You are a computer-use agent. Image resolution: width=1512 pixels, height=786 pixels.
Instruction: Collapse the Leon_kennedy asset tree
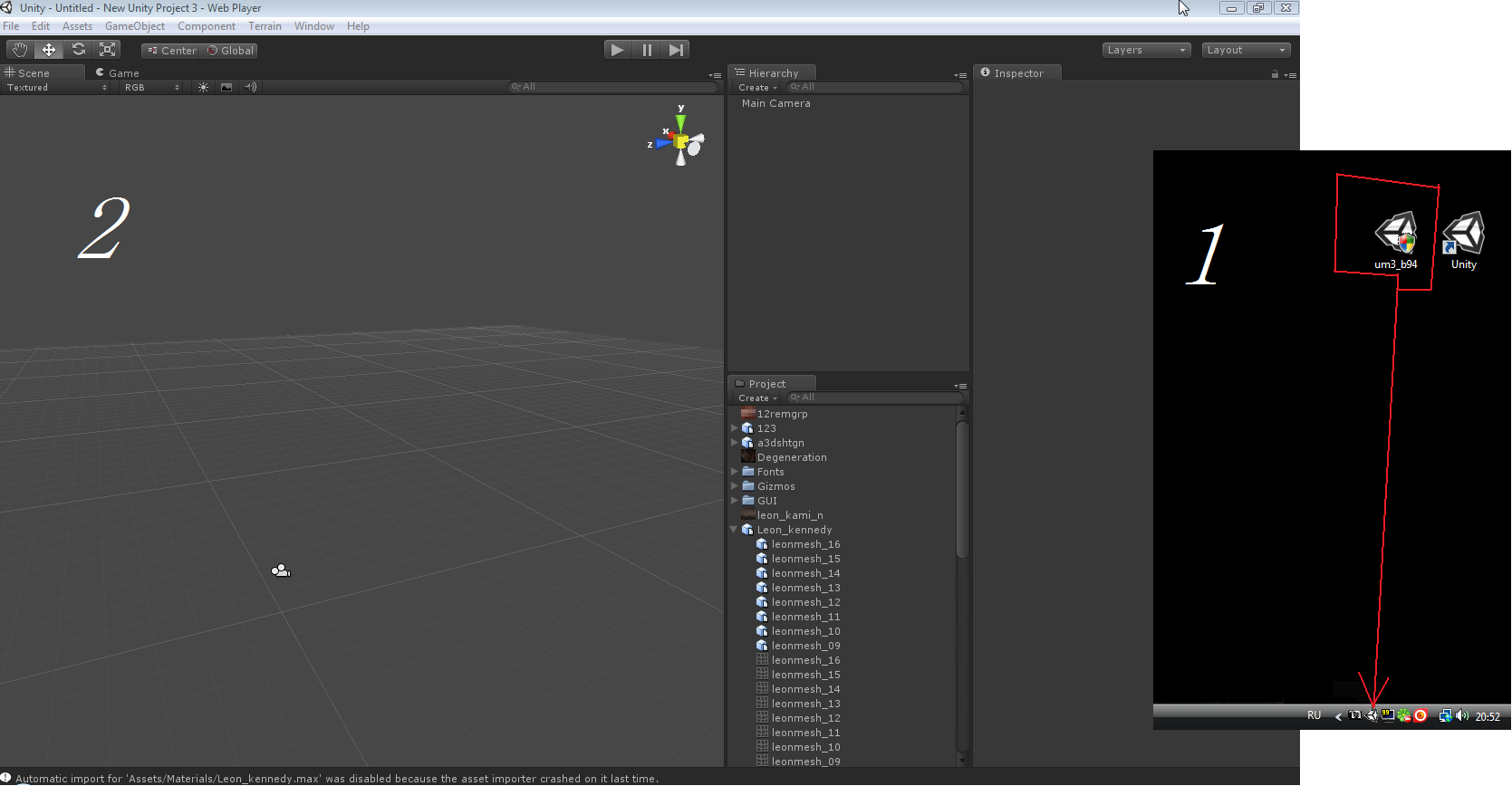pyautogui.click(x=734, y=530)
